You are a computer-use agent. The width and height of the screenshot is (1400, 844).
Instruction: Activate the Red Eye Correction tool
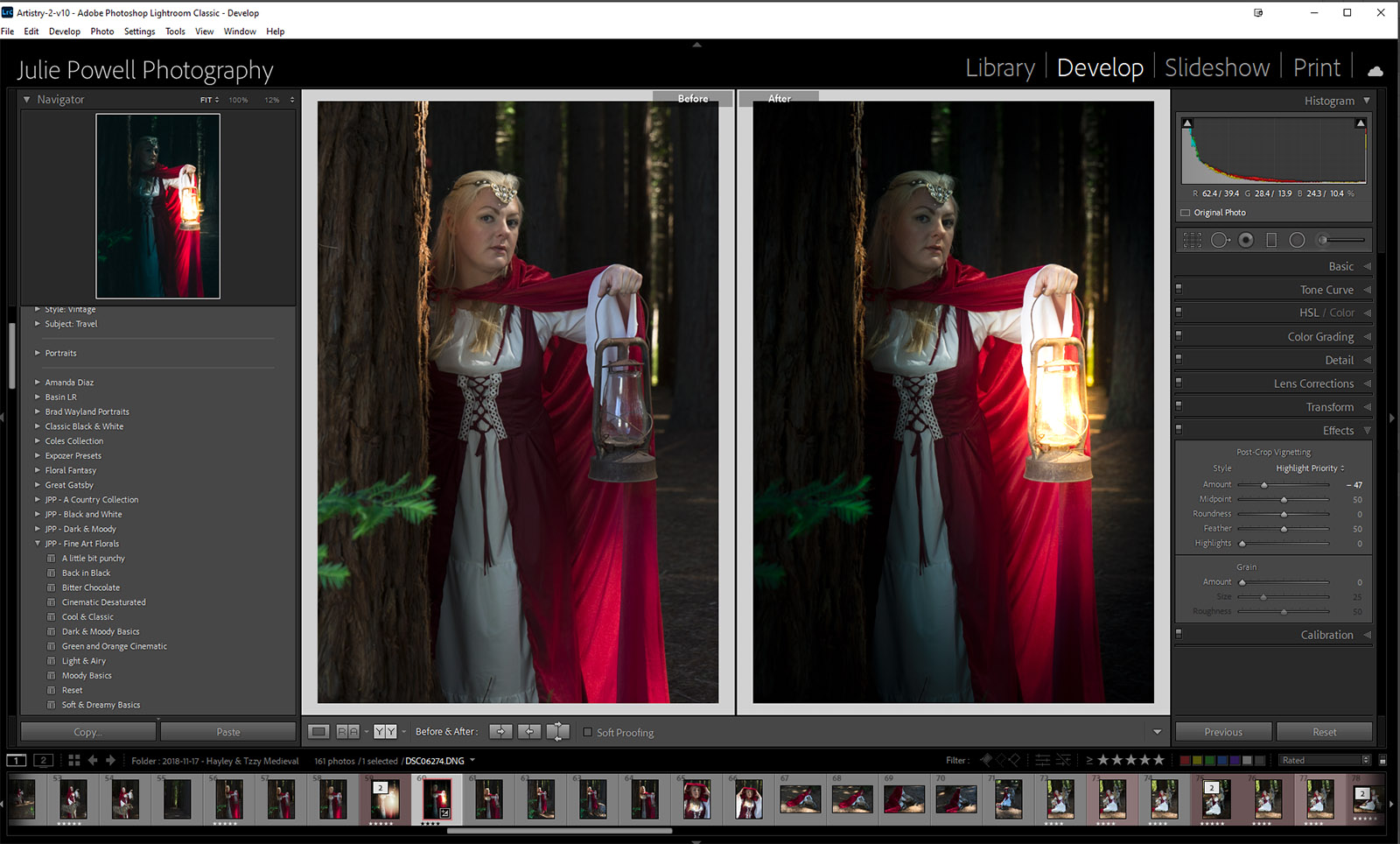1246,240
